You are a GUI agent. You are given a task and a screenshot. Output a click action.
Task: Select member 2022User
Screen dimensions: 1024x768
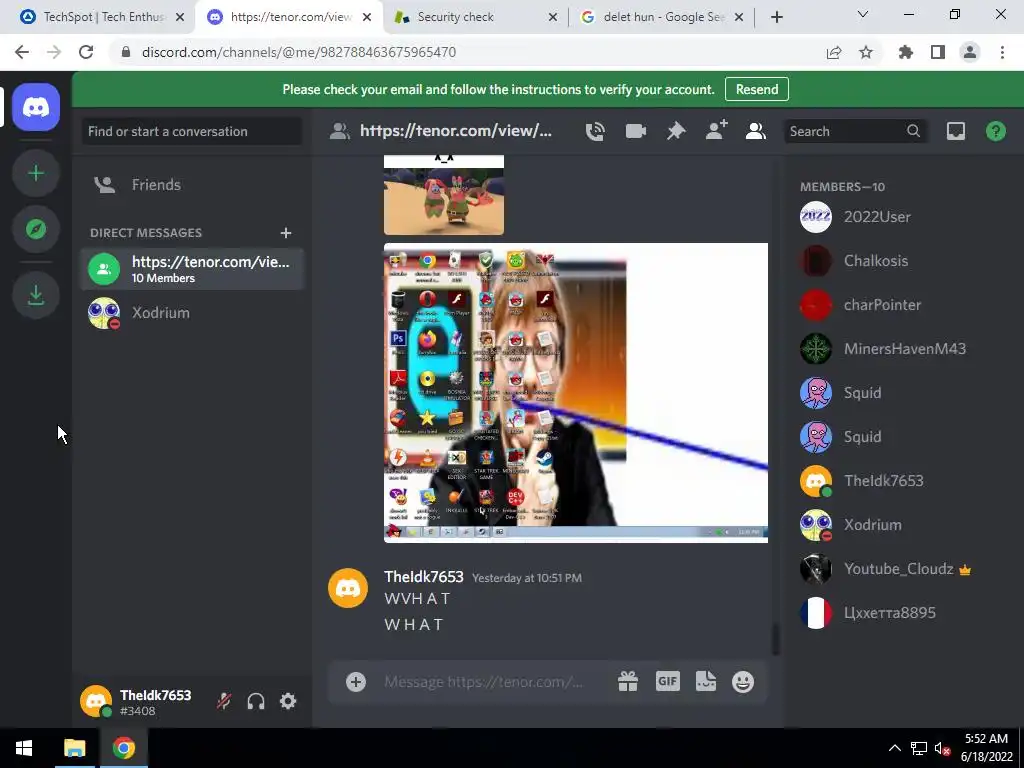(903, 217)
